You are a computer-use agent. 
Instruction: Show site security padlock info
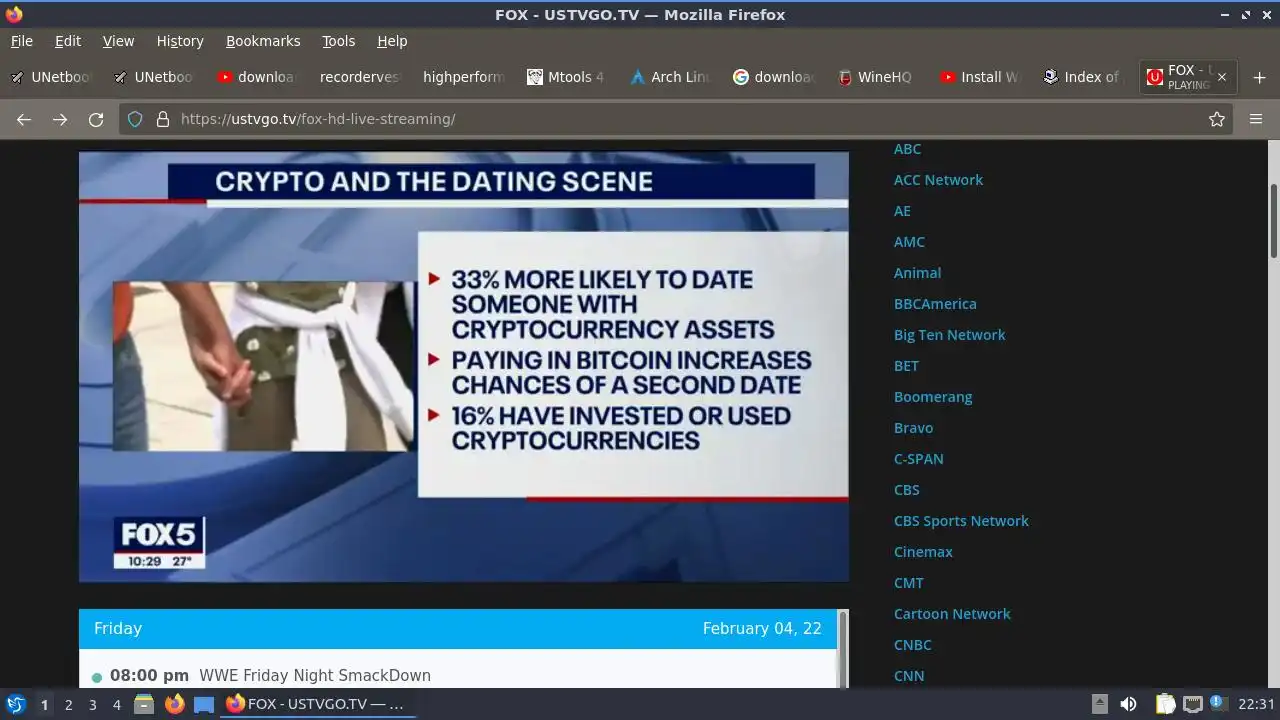click(x=162, y=119)
